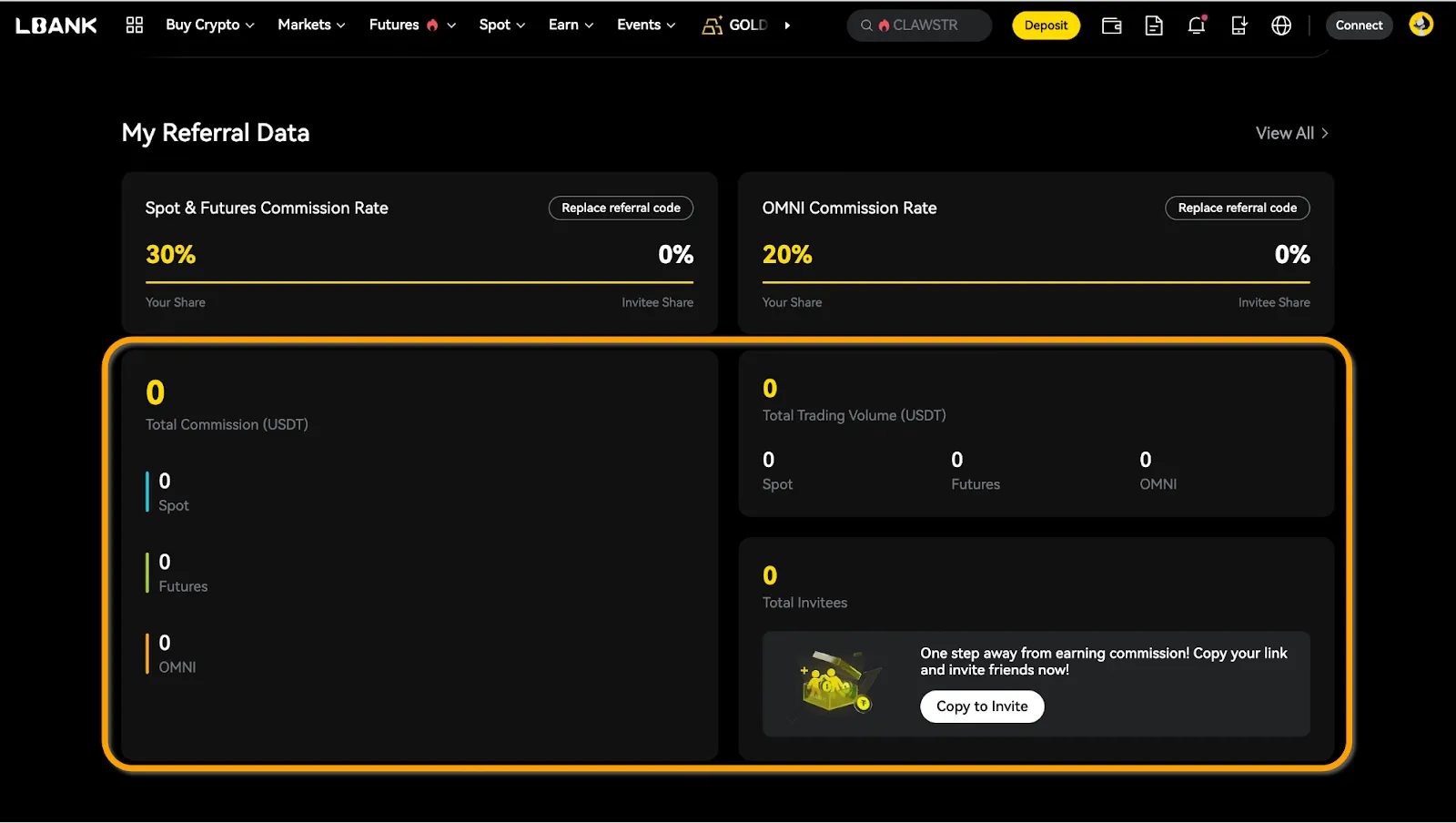Viewport: 1456px width, 823px height.
Task: Expand the Futures dropdown menu
Action: (x=412, y=25)
